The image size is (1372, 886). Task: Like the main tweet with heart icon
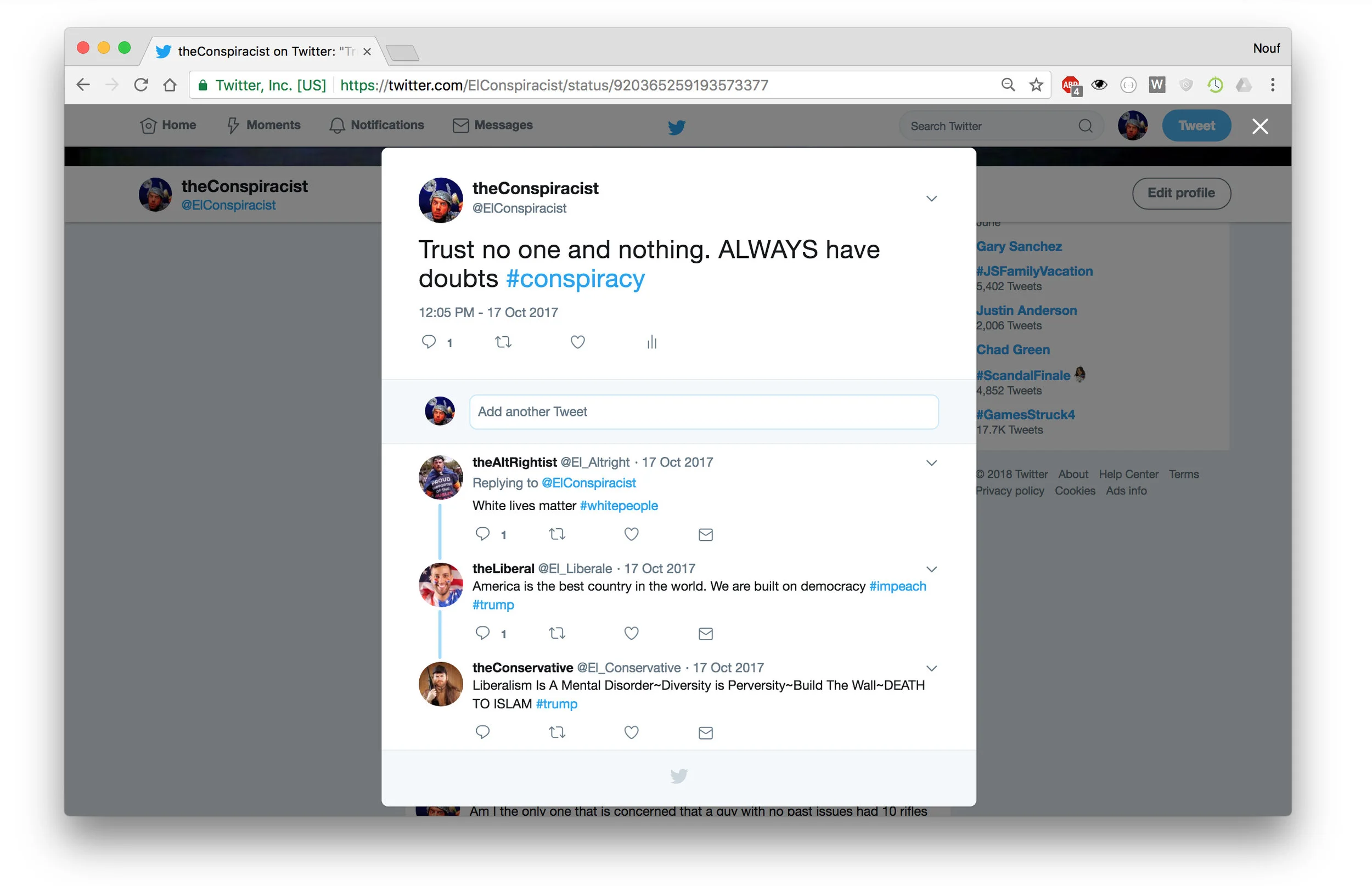(577, 342)
